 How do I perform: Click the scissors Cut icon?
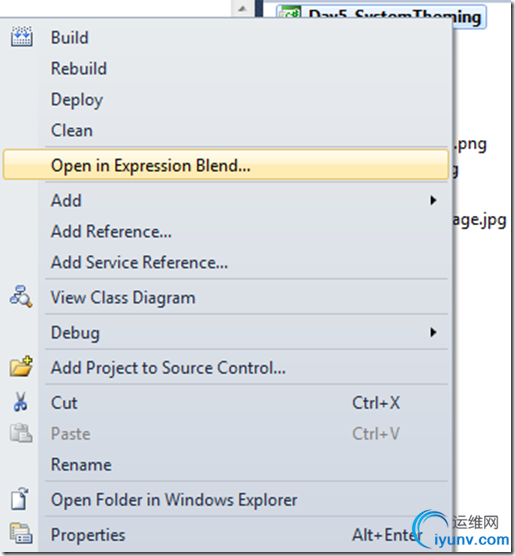click(21, 402)
